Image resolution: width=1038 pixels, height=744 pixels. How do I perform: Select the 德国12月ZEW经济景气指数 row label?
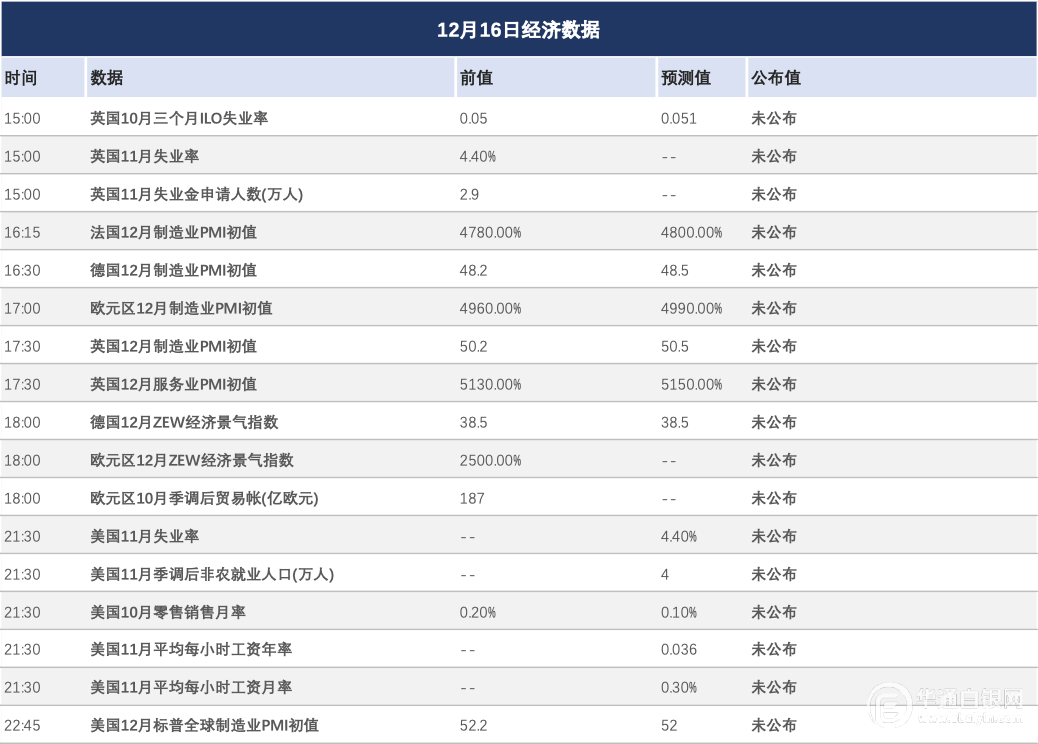[184, 422]
